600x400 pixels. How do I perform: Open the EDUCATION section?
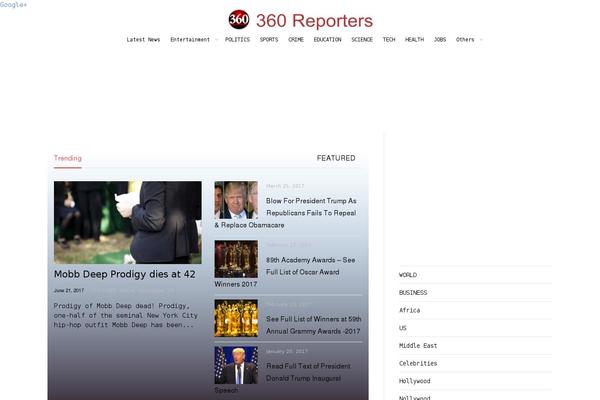tap(327, 39)
